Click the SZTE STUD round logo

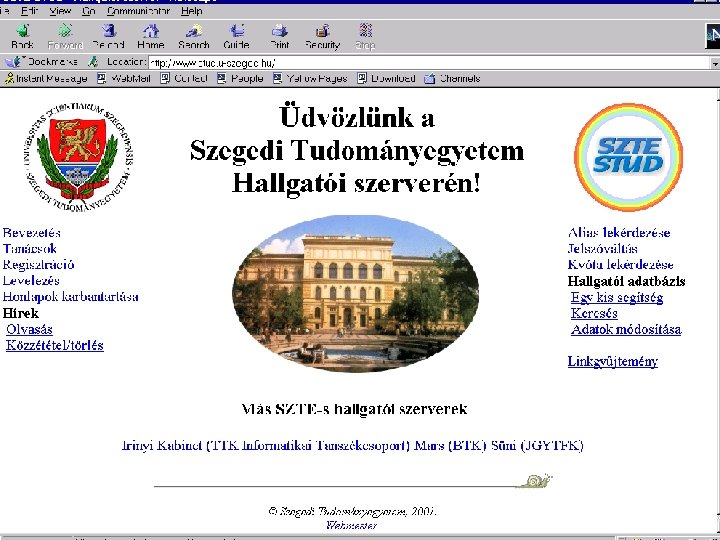click(628, 157)
